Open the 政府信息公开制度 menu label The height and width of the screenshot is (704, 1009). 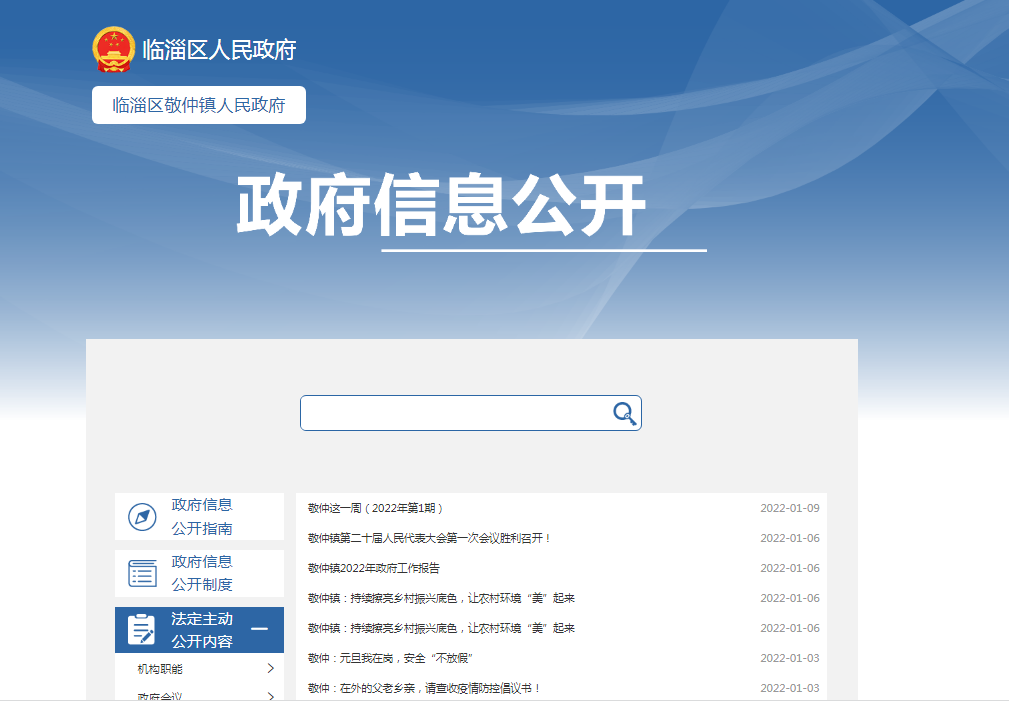pos(202,574)
